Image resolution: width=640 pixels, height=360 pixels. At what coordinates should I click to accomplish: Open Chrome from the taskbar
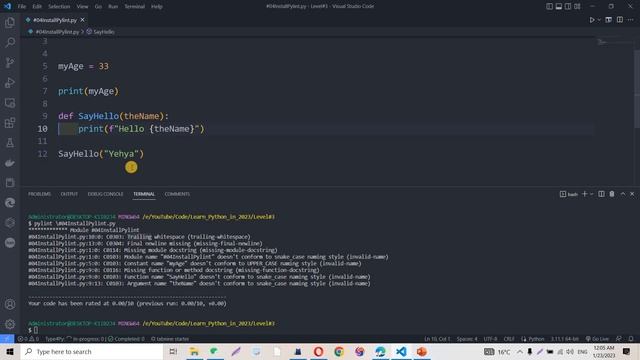coord(339,351)
